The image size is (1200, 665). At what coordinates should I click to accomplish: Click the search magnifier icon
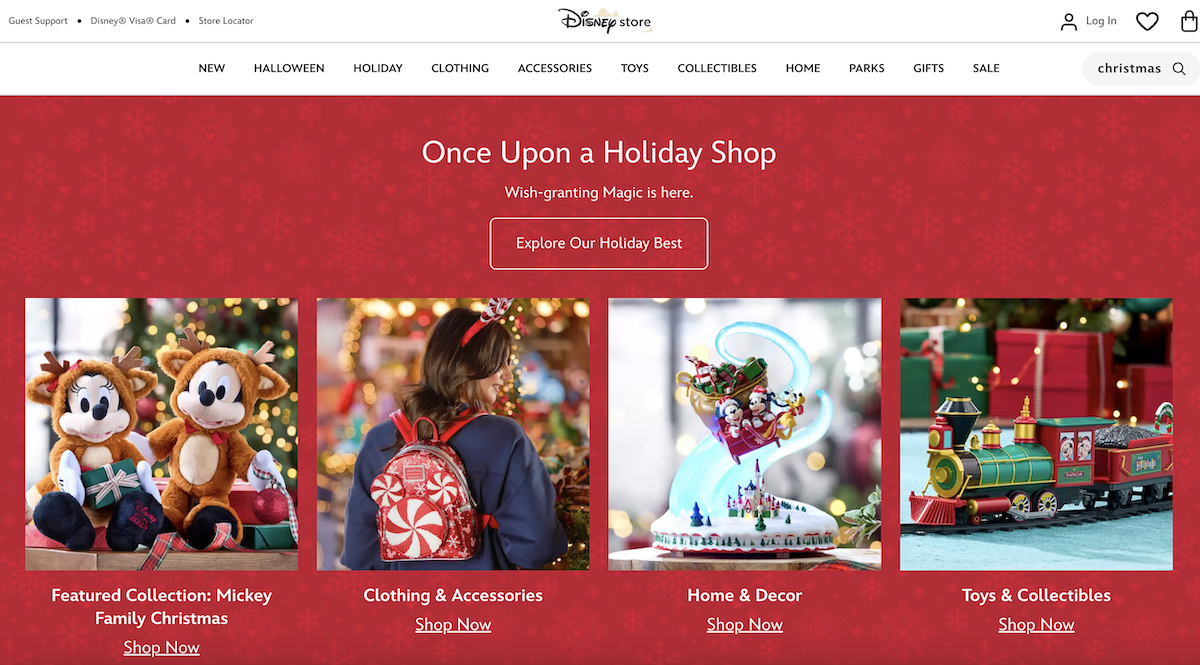click(x=1179, y=69)
